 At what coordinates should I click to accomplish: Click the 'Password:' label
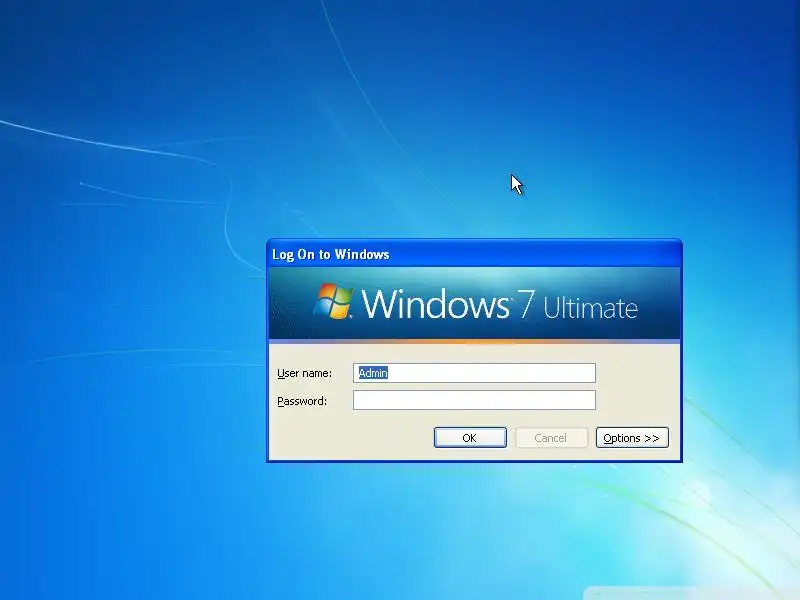[302, 401]
